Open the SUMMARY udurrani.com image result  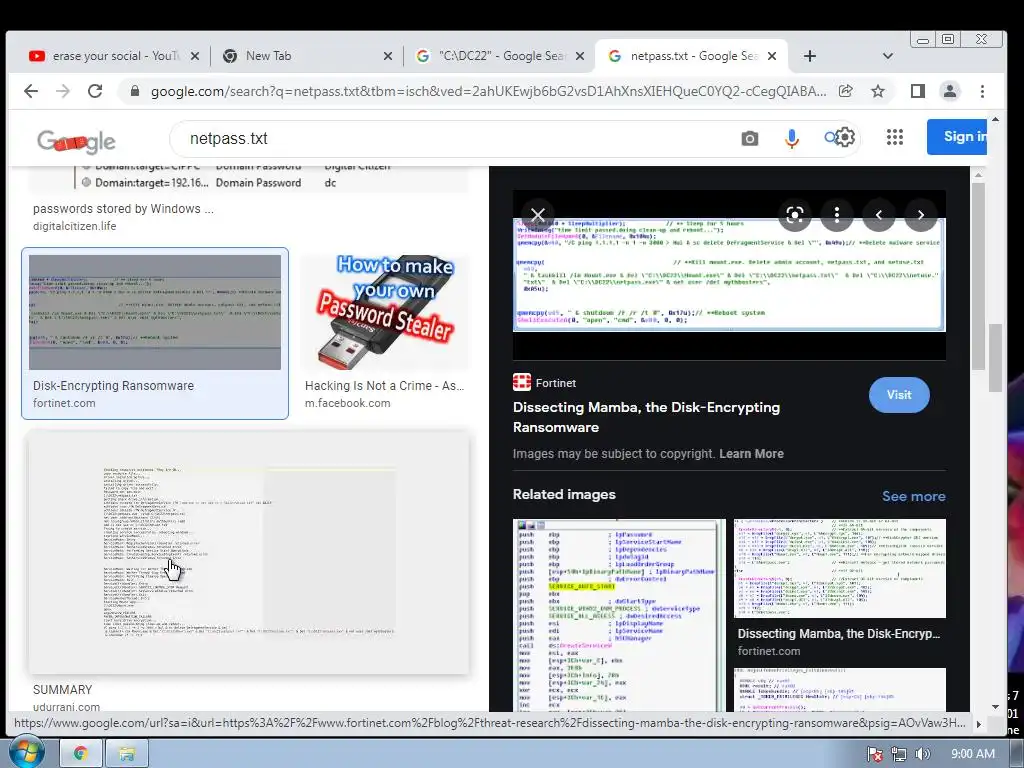point(249,552)
